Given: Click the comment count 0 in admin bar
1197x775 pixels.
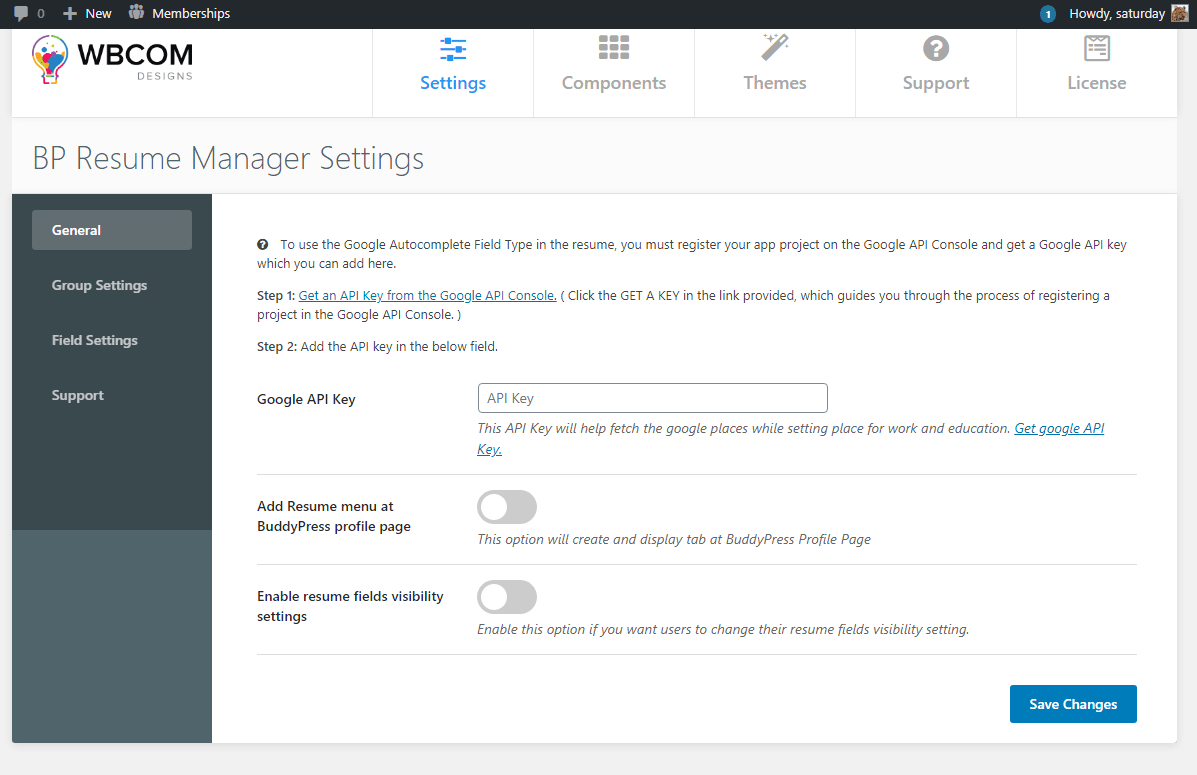Looking at the screenshot, I should click(40, 13).
